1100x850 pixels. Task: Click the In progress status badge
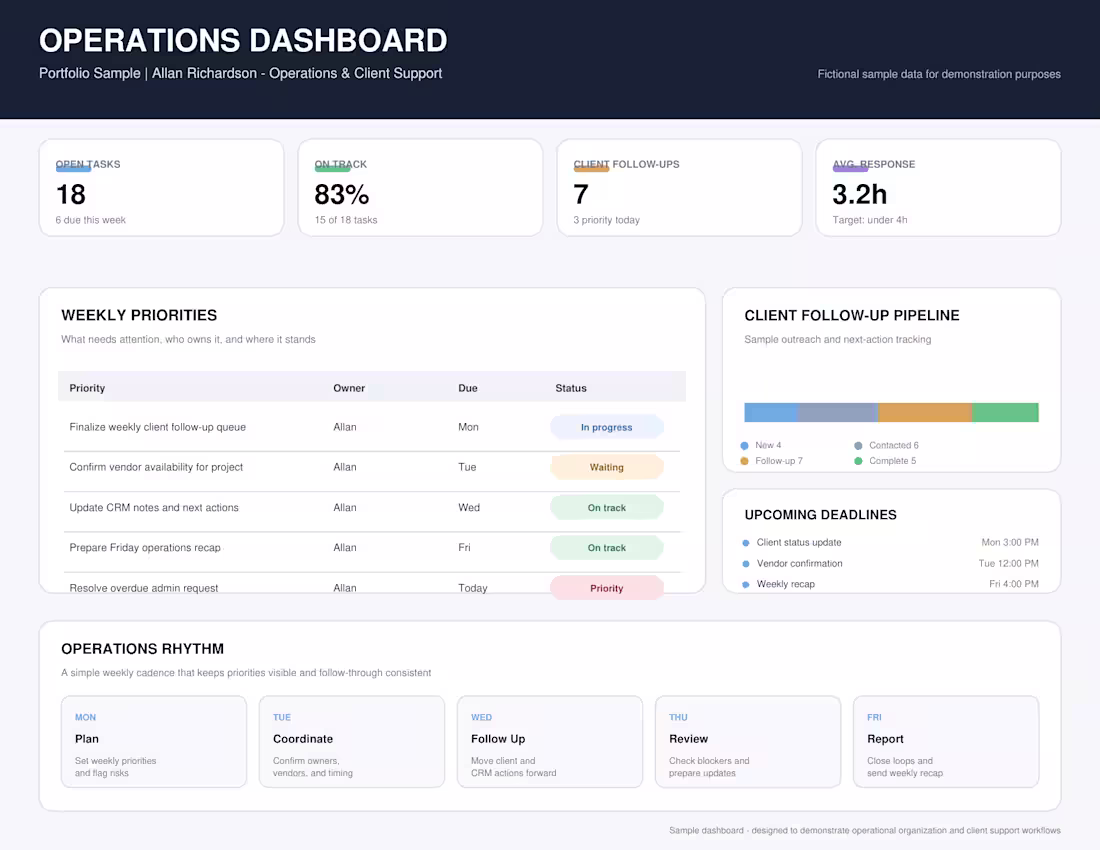tap(606, 427)
